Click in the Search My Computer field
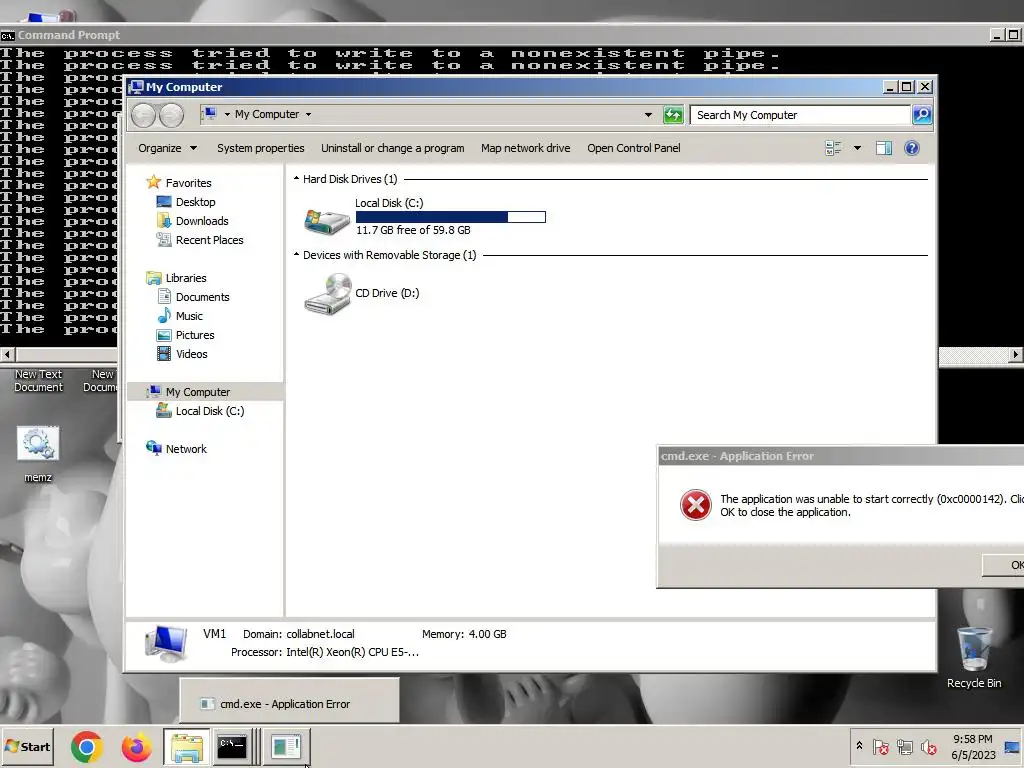The width and height of the screenshot is (1024, 768). [800, 115]
